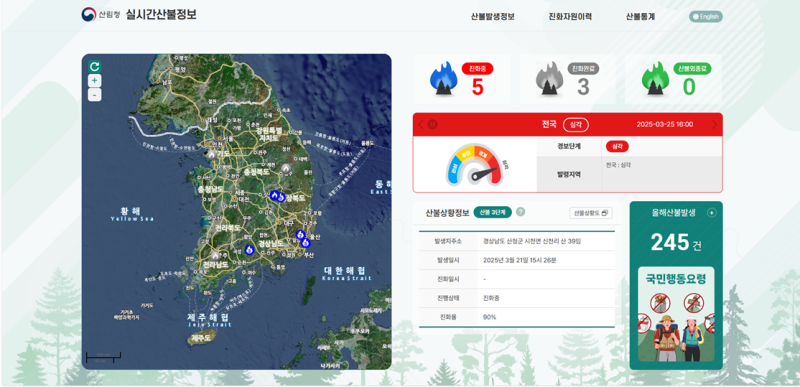Click the green flame 산불외종료 icon

tap(655, 79)
